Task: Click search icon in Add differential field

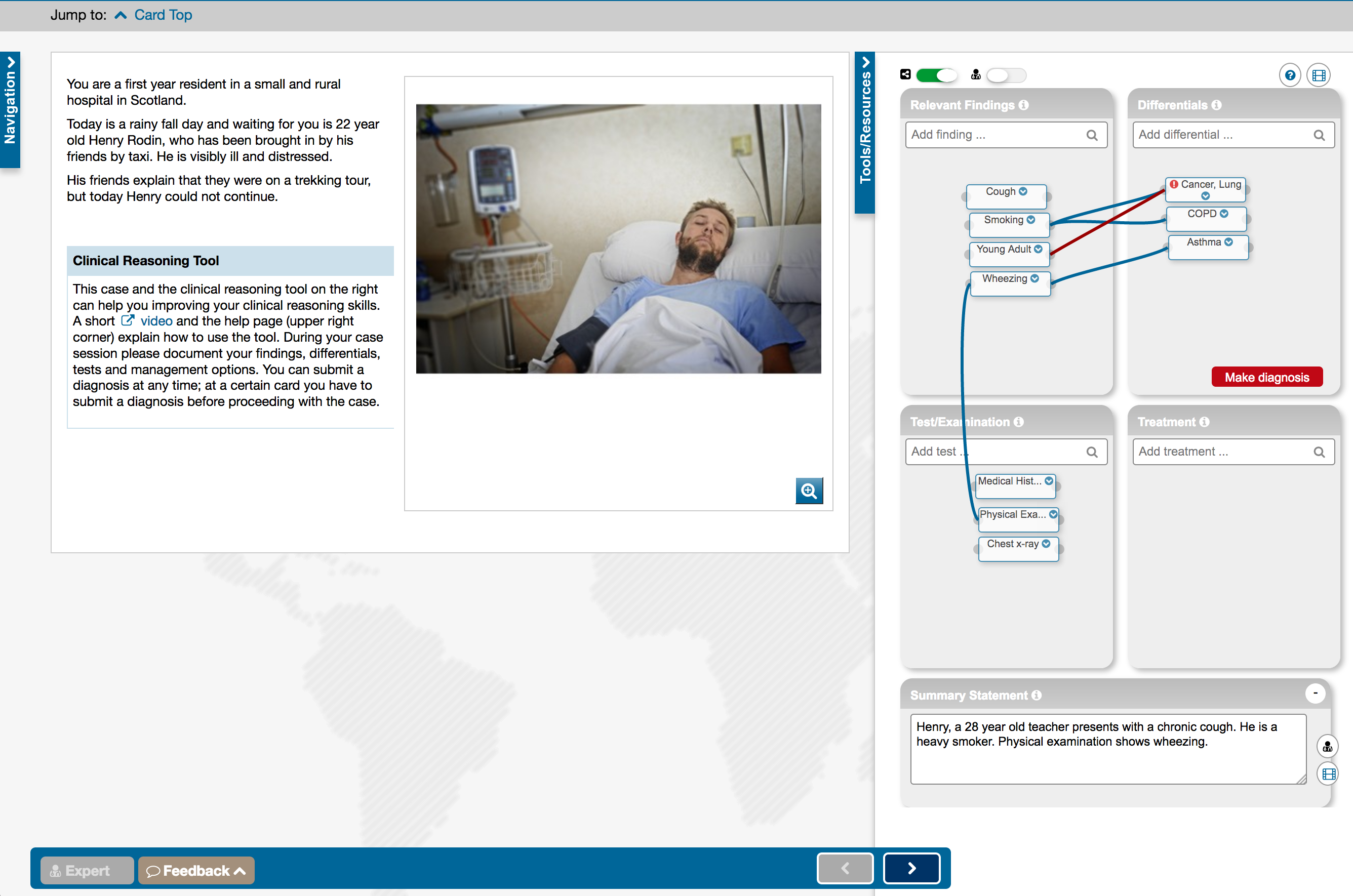Action: [1319, 136]
